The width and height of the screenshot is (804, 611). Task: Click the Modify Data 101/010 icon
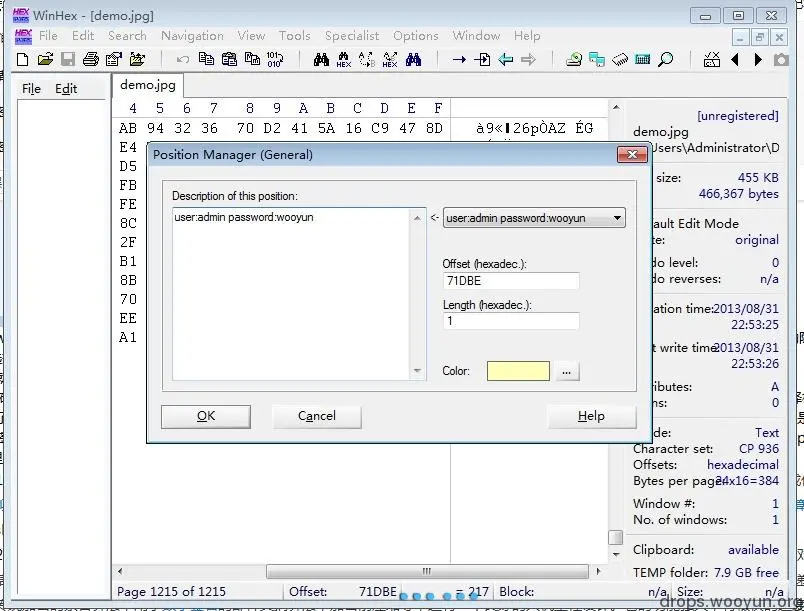tap(274, 59)
